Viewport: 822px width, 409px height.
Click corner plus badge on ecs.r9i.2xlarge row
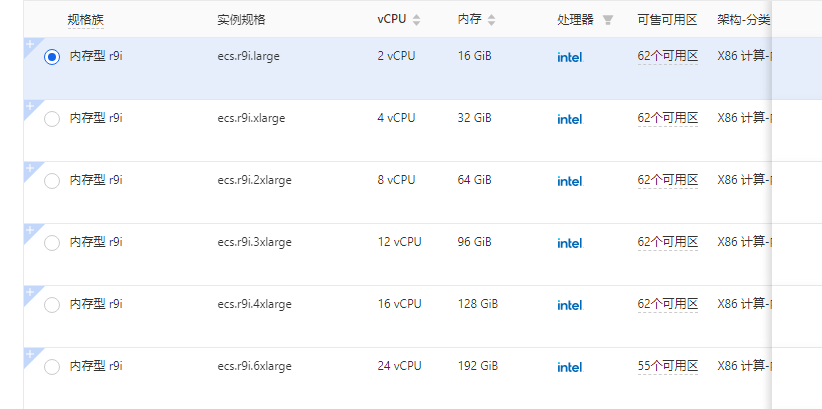[x=30, y=168]
